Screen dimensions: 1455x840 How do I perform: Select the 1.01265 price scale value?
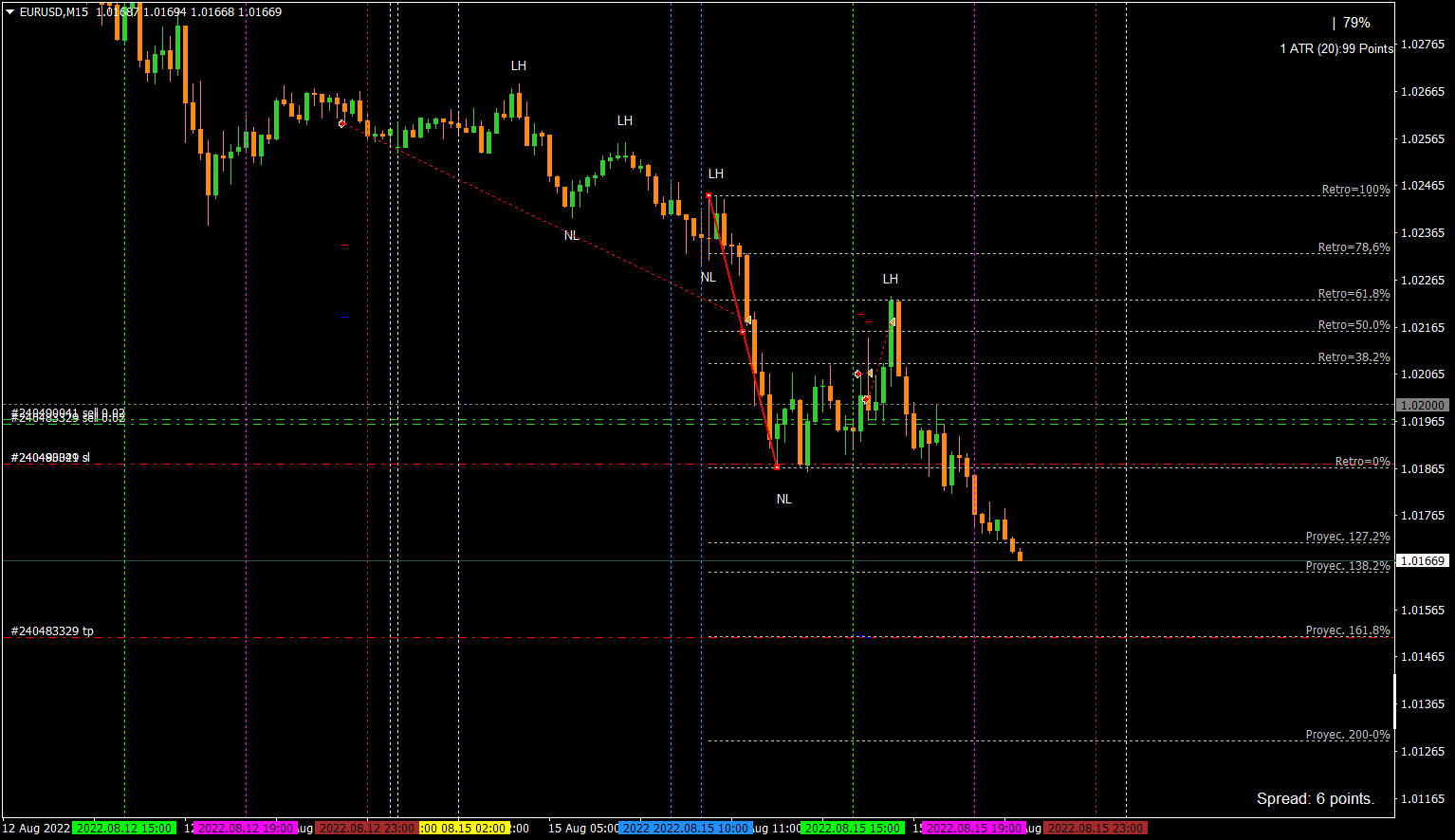1423,752
